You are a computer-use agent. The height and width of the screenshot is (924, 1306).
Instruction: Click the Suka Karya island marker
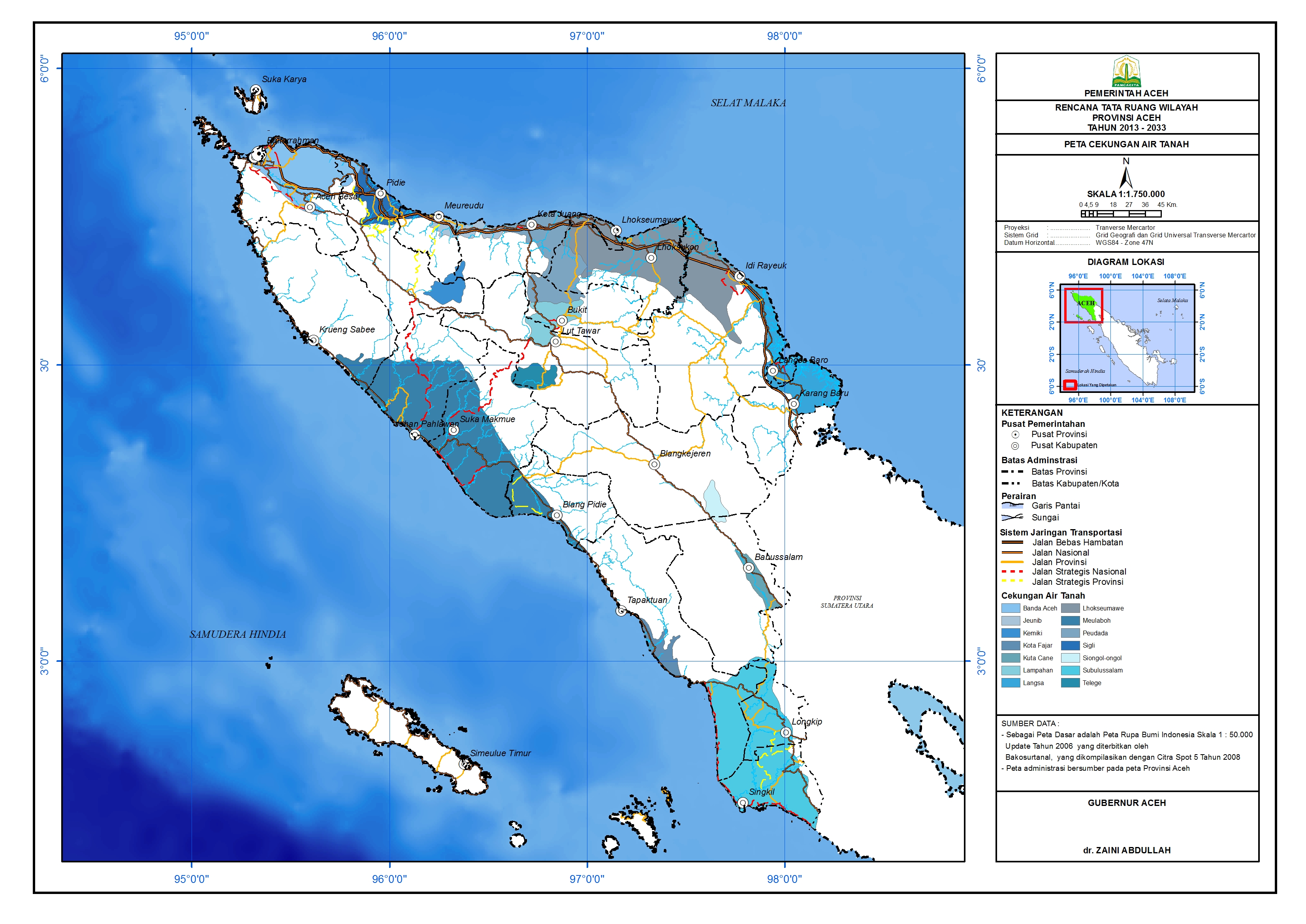tap(256, 90)
